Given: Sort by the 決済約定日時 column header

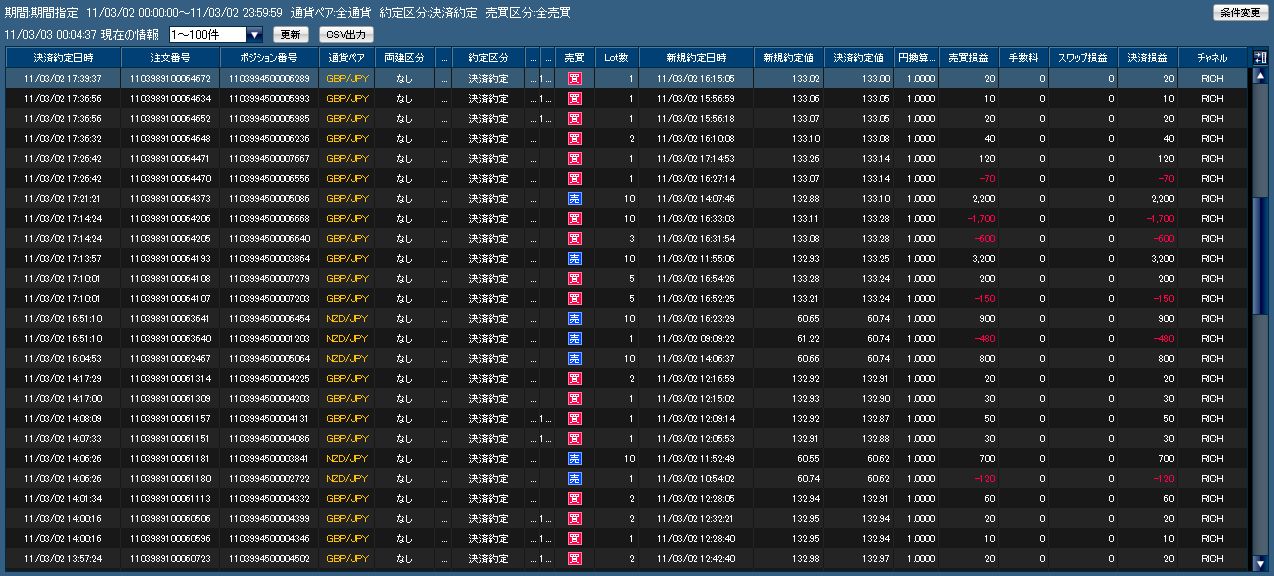Looking at the screenshot, I should tap(63, 58).
